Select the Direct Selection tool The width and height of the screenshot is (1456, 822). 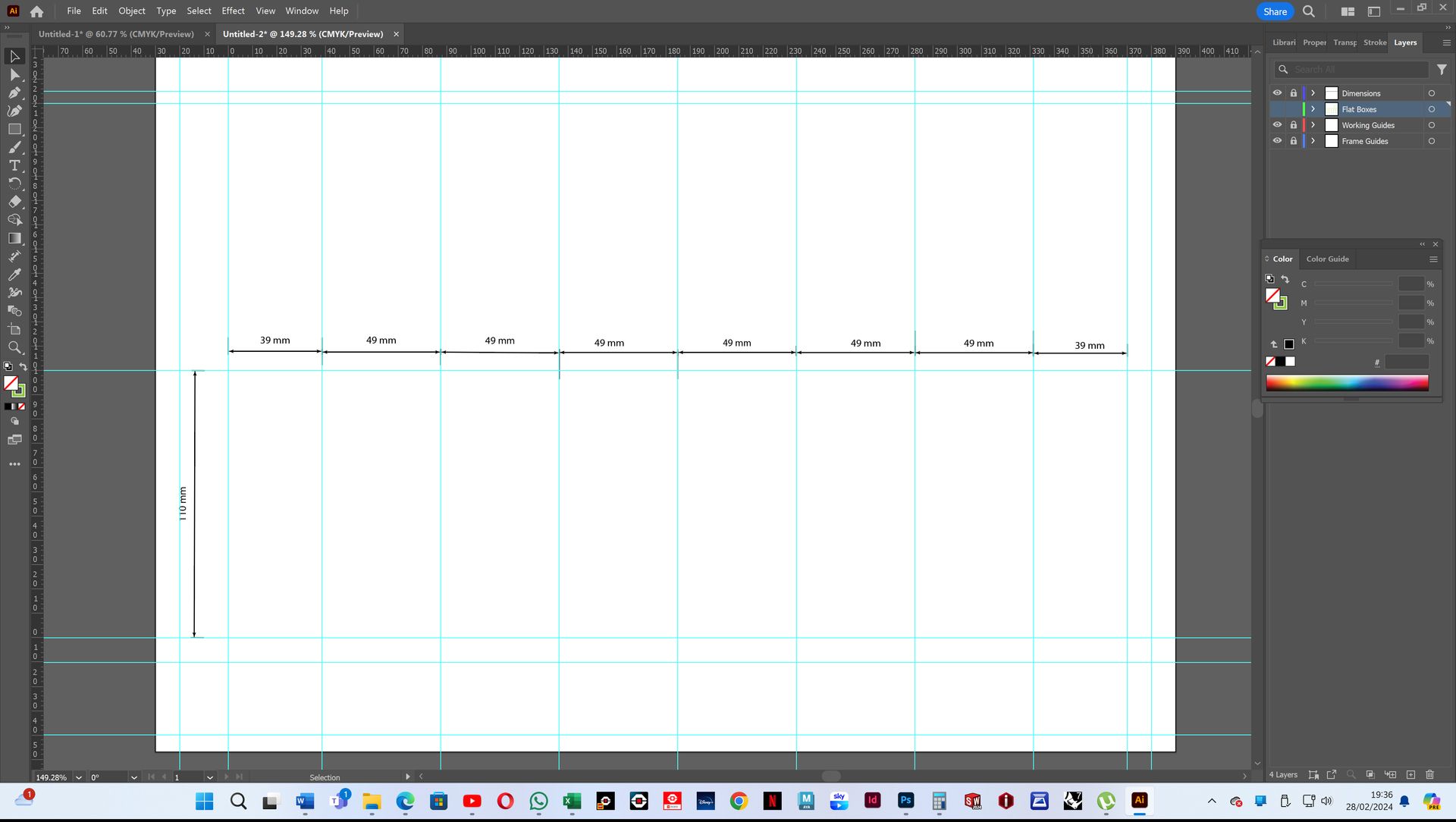[x=14, y=74]
